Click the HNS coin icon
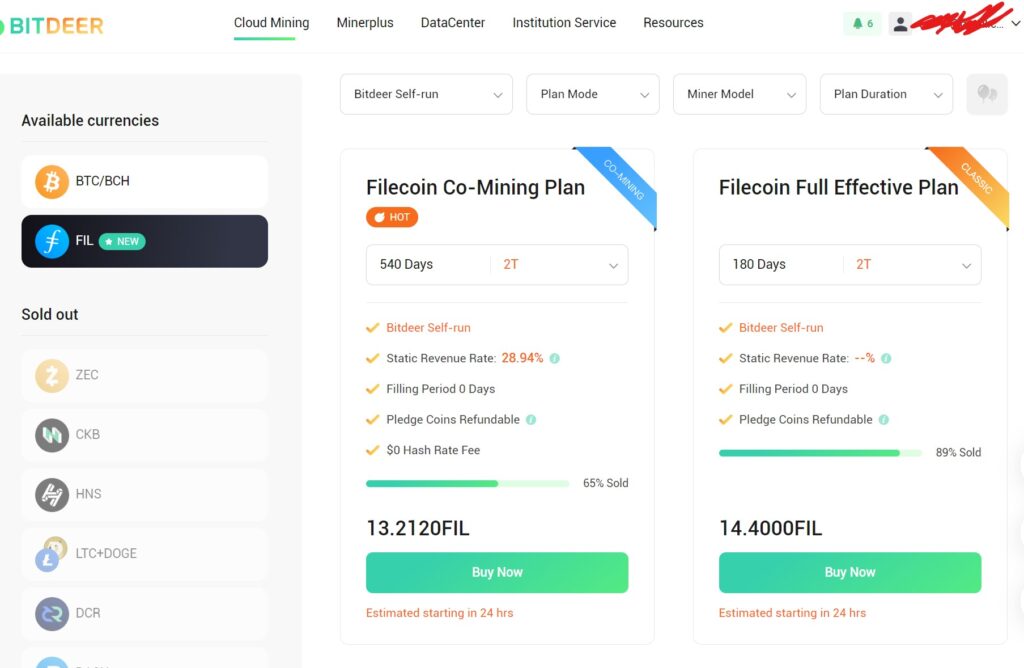This screenshot has width=1024, height=668. 52,494
